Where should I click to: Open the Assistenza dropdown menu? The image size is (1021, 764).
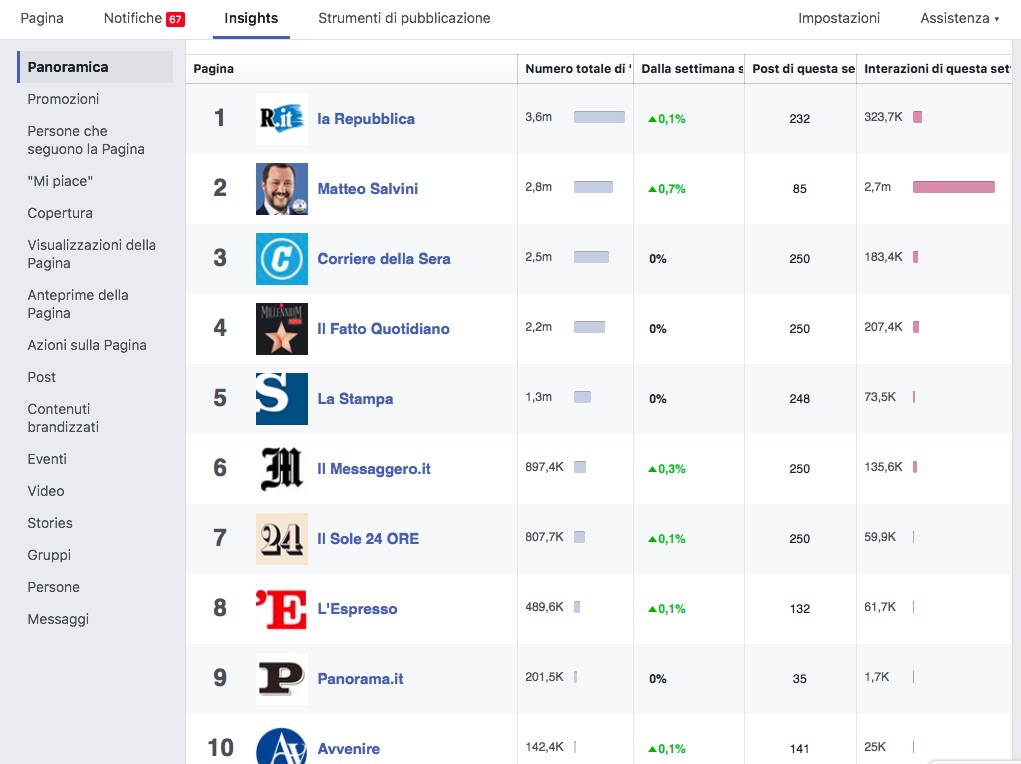click(x=959, y=18)
